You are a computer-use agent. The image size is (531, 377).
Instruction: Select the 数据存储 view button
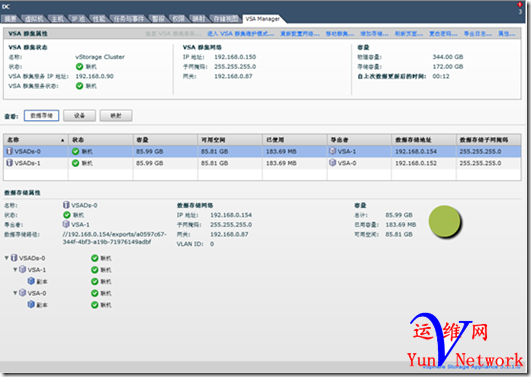(41, 116)
